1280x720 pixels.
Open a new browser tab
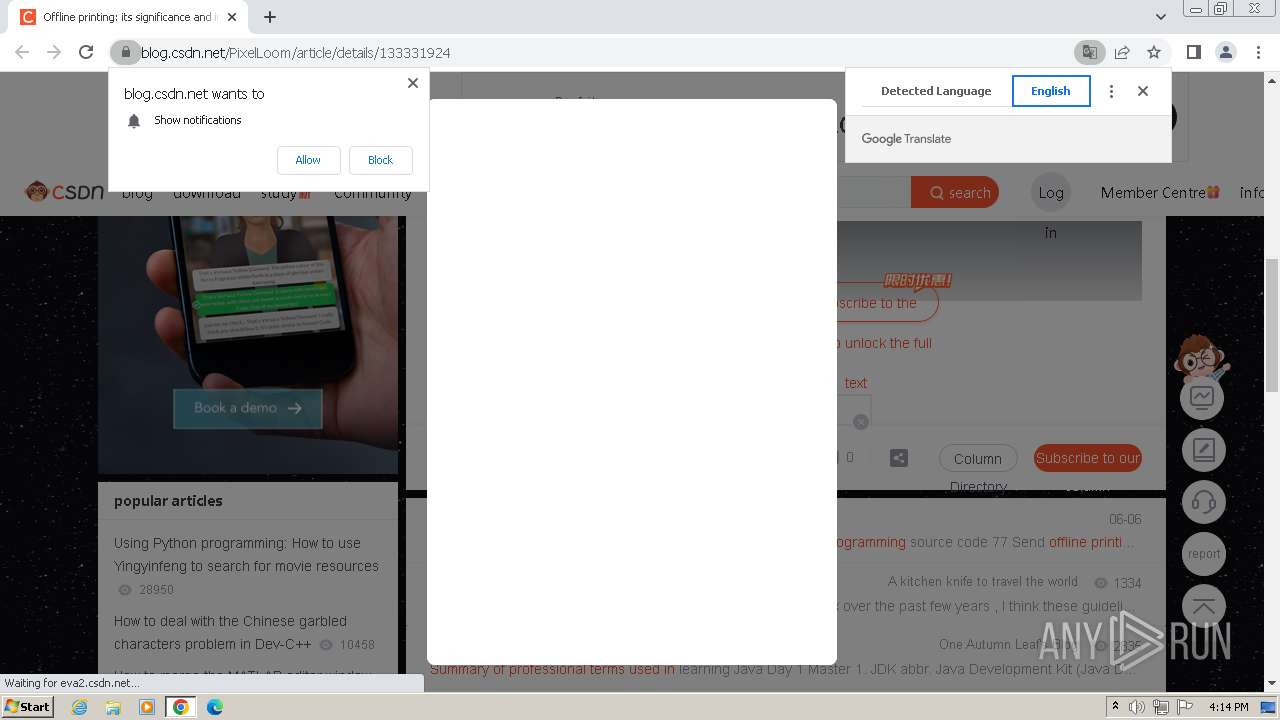click(270, 17)
